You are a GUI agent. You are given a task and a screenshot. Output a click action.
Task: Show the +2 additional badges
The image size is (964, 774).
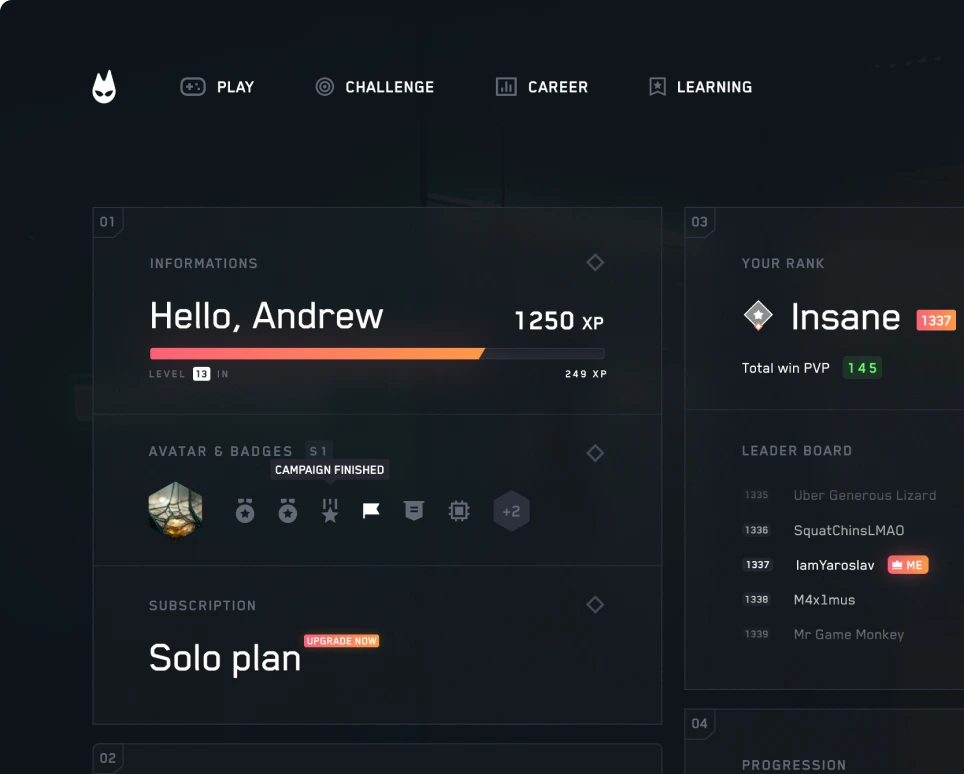pyautogui.click(x=511, y=511)
